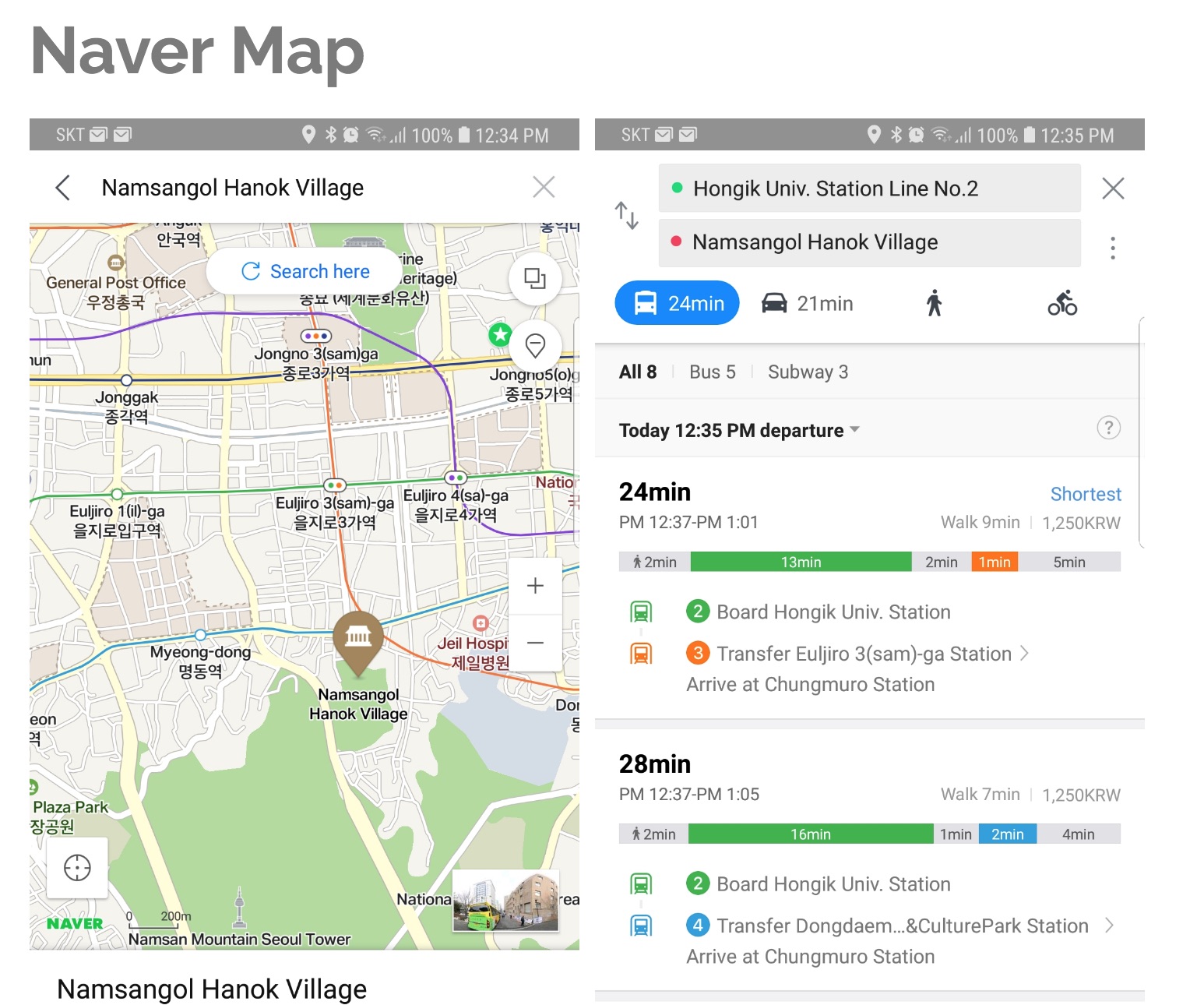1204x1005 pixels.
Task: Open the saved places pin icon
Action: tap(535, 346)
